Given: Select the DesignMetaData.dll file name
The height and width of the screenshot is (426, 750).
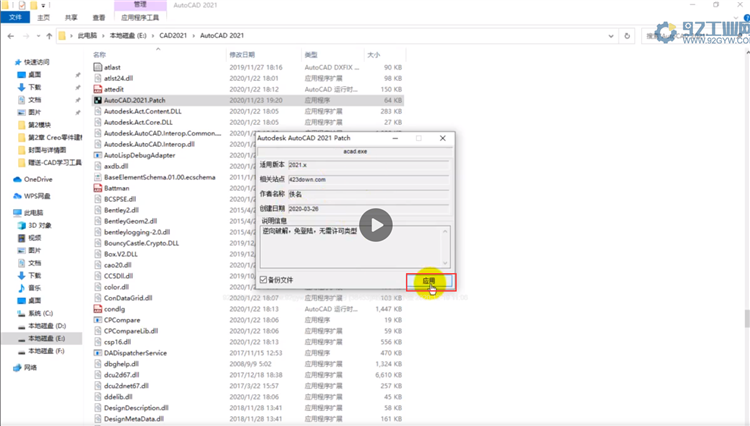Looking at the screenshot, I should pyautogui.click(x=134, y=419).
